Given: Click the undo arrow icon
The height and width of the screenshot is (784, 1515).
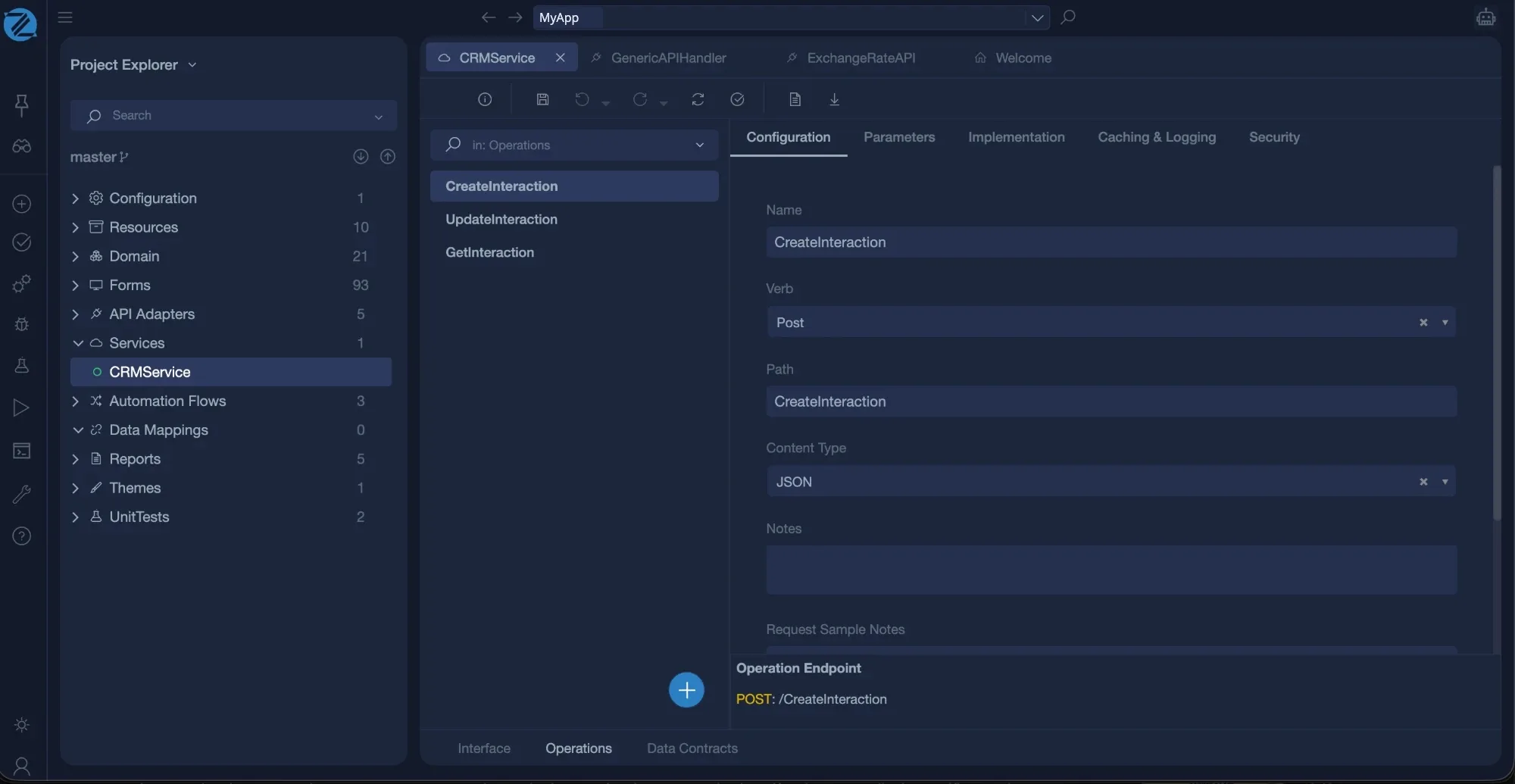Looking at the screenshot, I should (582, 99).
